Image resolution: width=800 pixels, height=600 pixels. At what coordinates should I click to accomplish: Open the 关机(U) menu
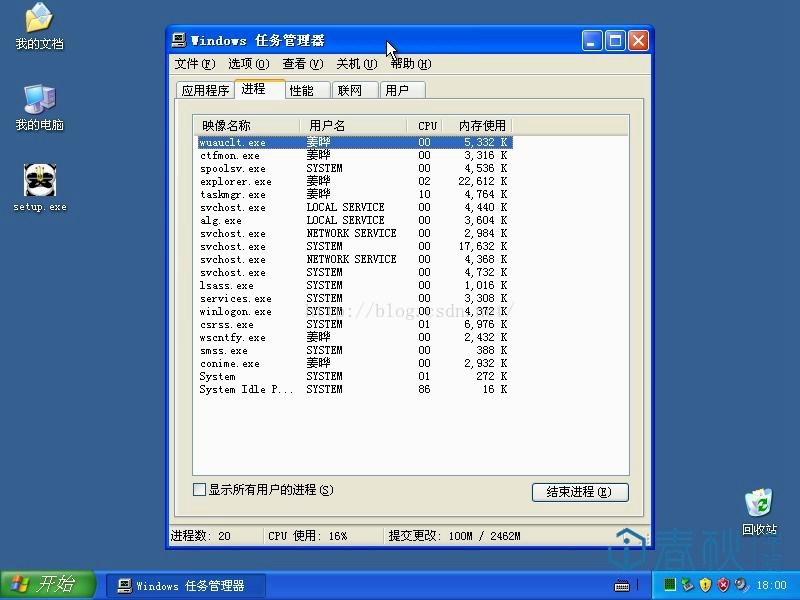click(x=357, y=64)
